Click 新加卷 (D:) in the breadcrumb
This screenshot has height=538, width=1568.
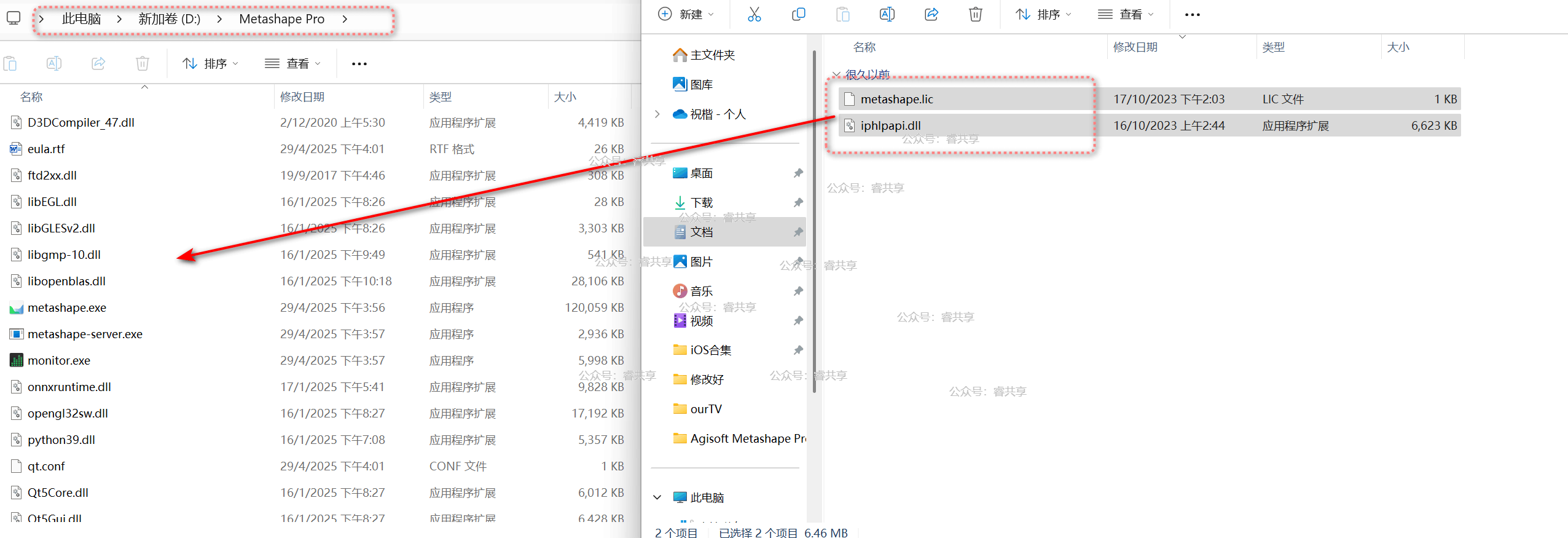(170, 19)
